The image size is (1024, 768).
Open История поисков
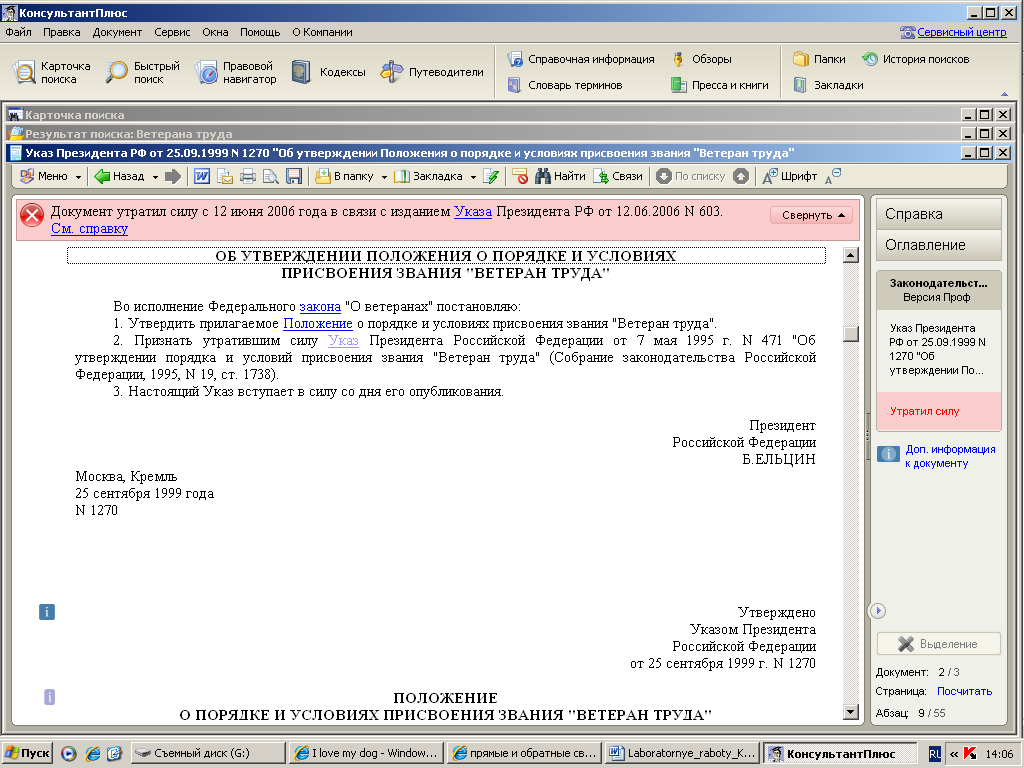[915, 59]
